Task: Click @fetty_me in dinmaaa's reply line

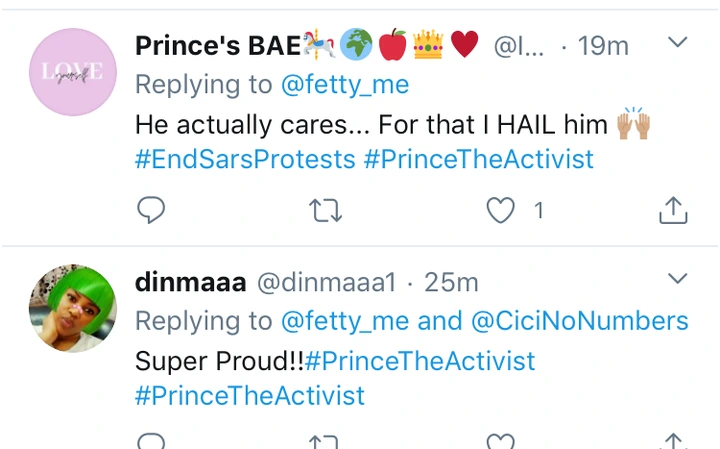Action: [x=345, y=321]
